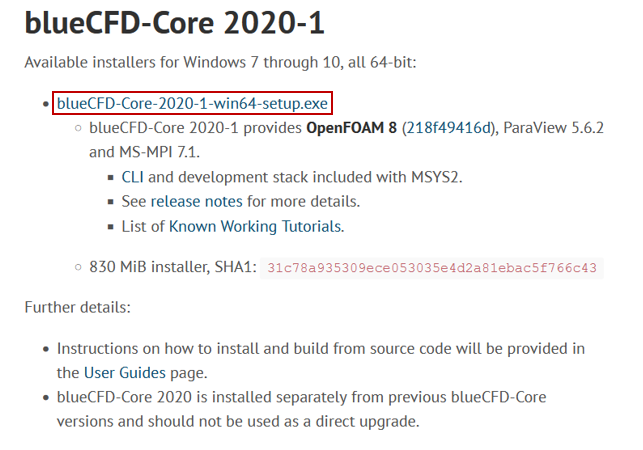Viewport: 643px width, 450px height.
Task: Click the blueCFD-Core 2020-1 page heading
Action: pyautogui.click(x=175, y=23)
